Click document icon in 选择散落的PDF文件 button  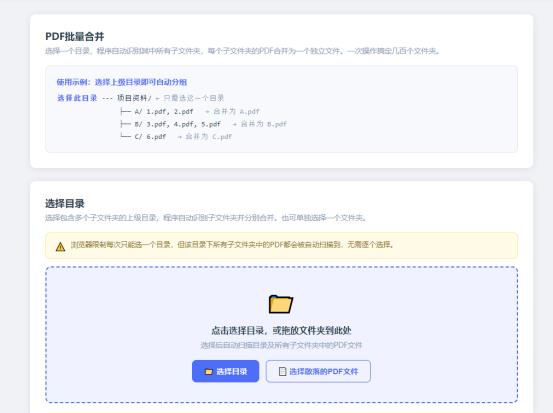click(x=282, y=371)
